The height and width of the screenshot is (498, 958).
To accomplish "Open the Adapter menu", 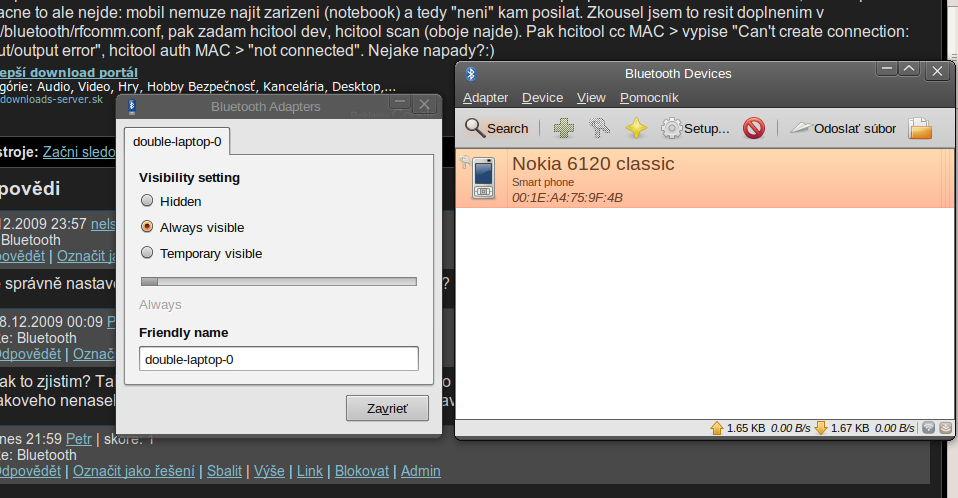I will [485, 98].
